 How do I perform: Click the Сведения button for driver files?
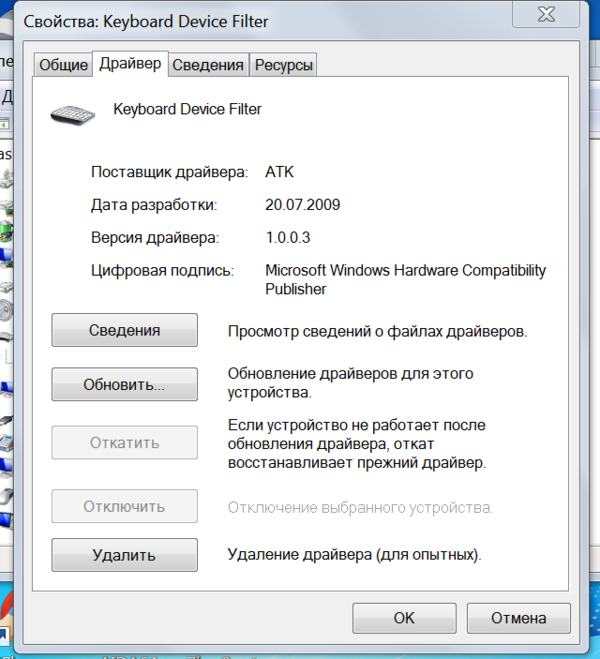(x=124, y=330)
